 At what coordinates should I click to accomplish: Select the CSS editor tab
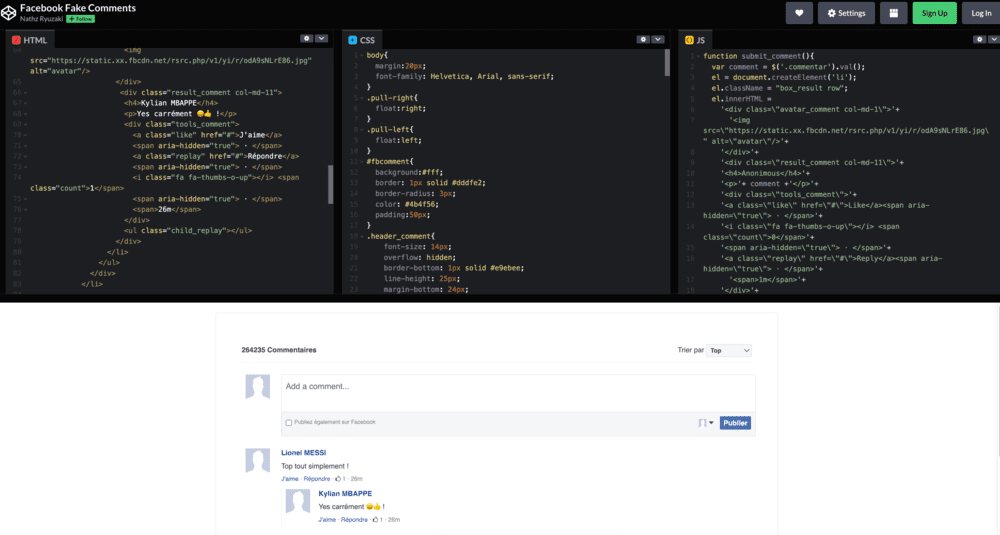pyautogui.click(x=362, y=40)
